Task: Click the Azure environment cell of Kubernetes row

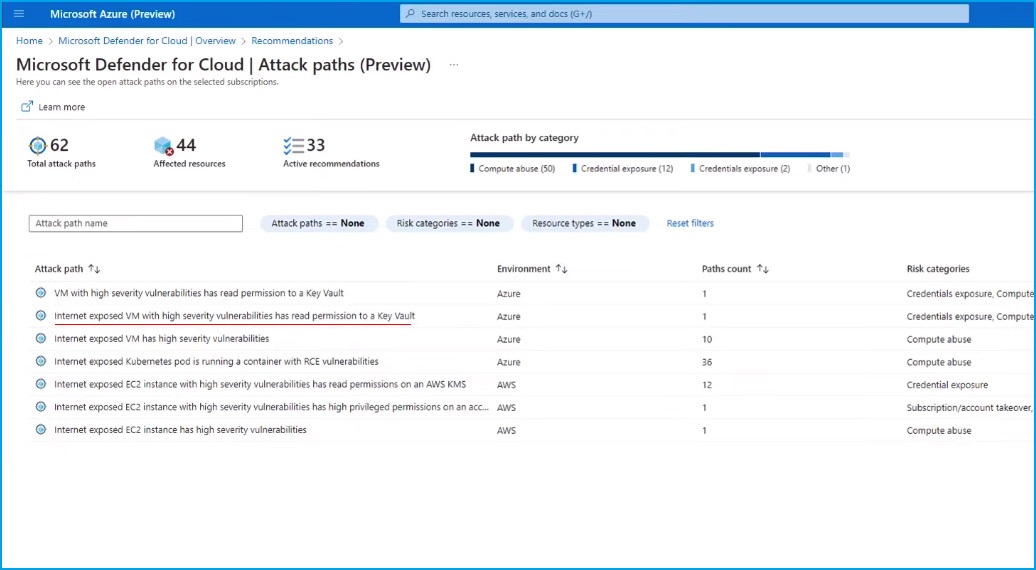Action: [x=509, y=362]
